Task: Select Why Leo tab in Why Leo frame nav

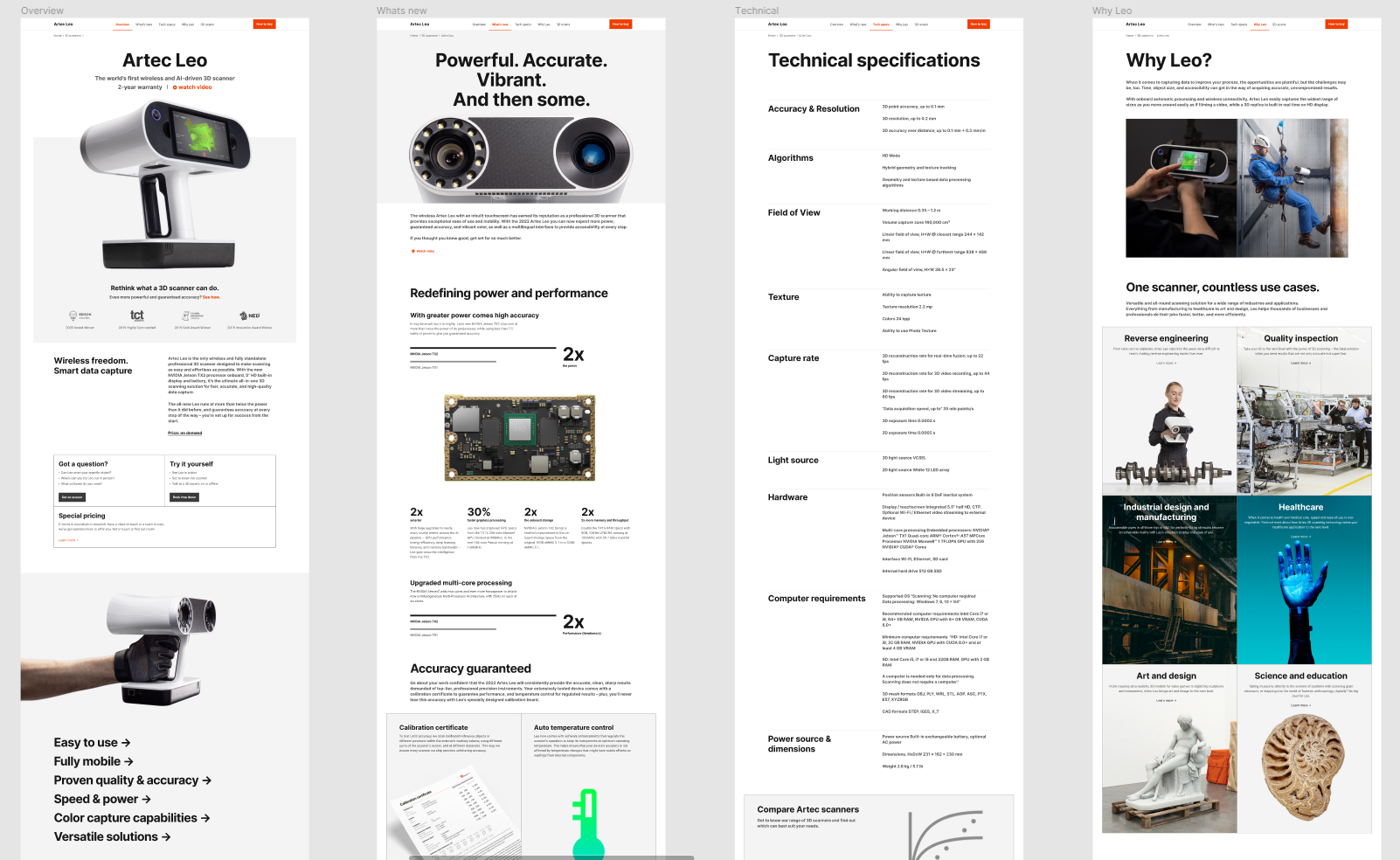Action: click(x=1260, y=24)
